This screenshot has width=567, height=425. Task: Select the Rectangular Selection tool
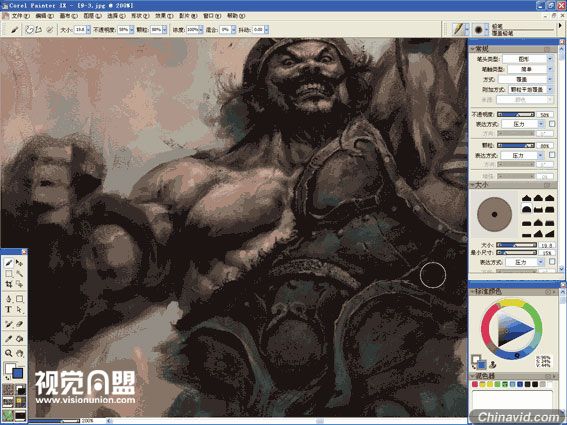9,273
